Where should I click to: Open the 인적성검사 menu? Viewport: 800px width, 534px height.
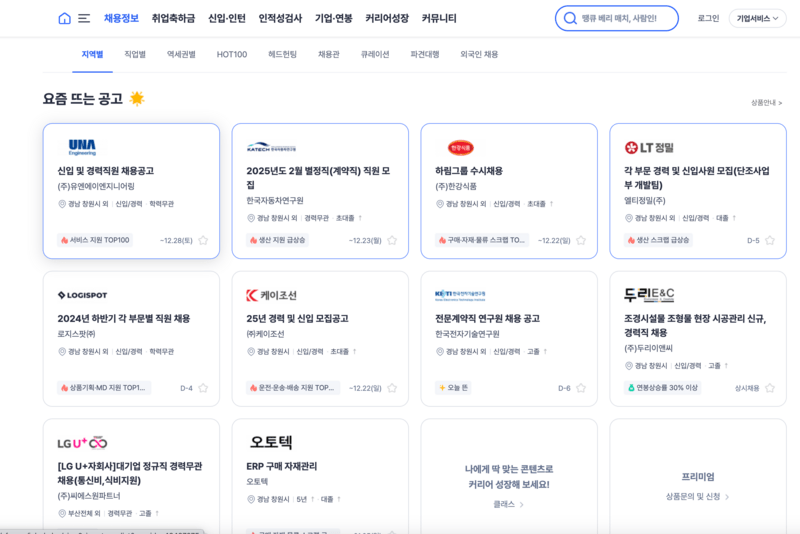[x=280, y=18]
